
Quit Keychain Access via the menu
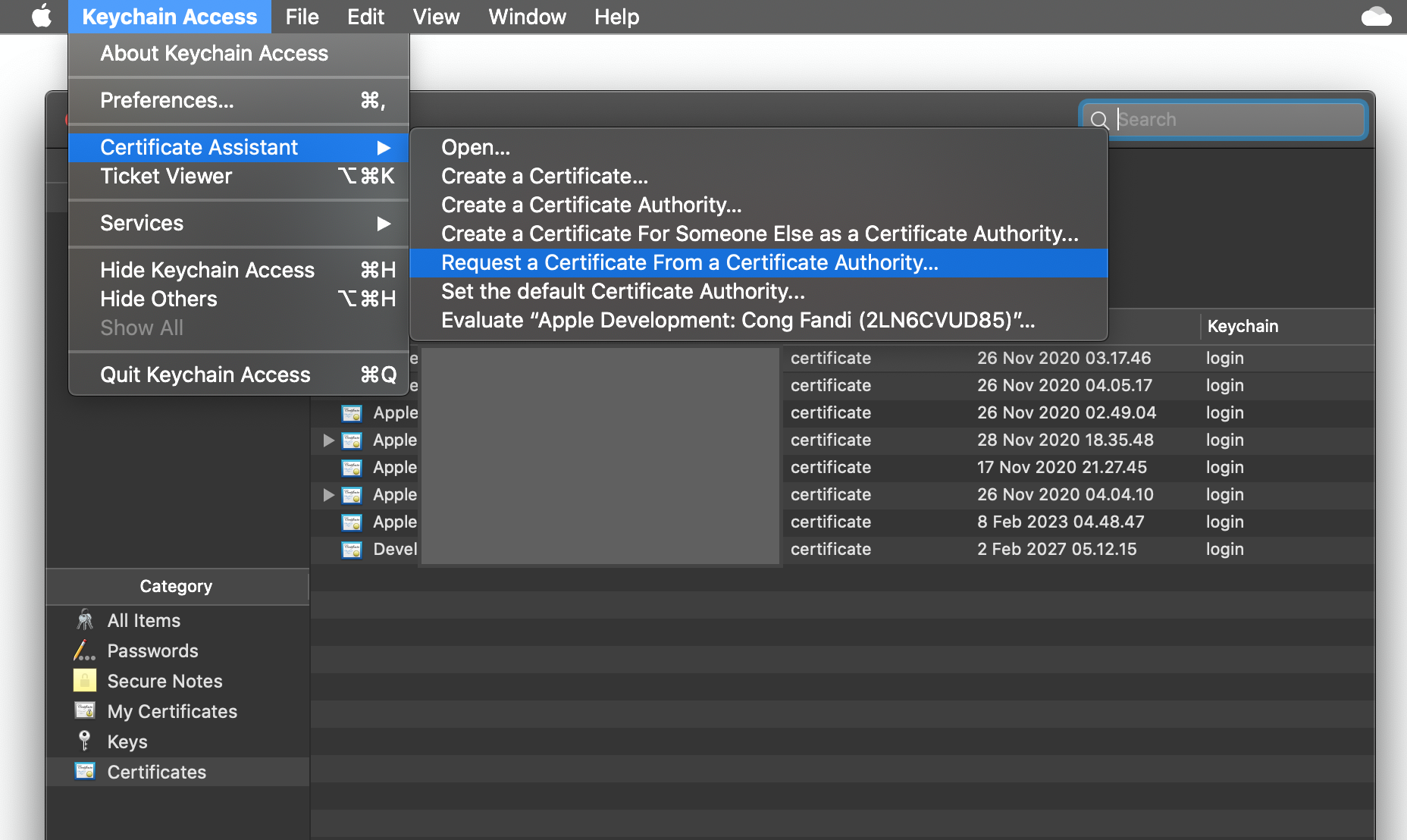pyautogui.click(x=205, y=375)
